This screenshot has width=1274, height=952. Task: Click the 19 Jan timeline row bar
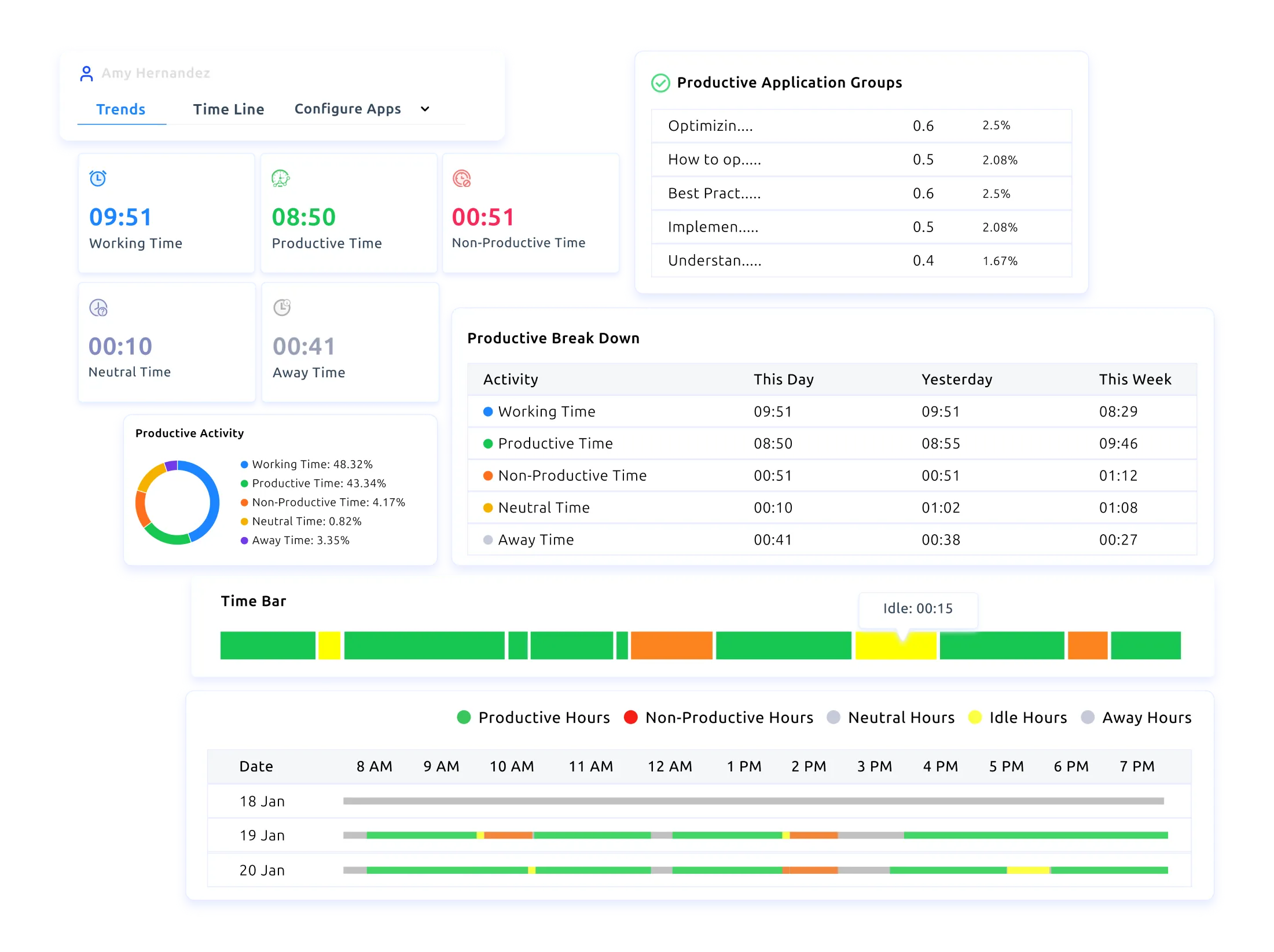tap(755, 835)
